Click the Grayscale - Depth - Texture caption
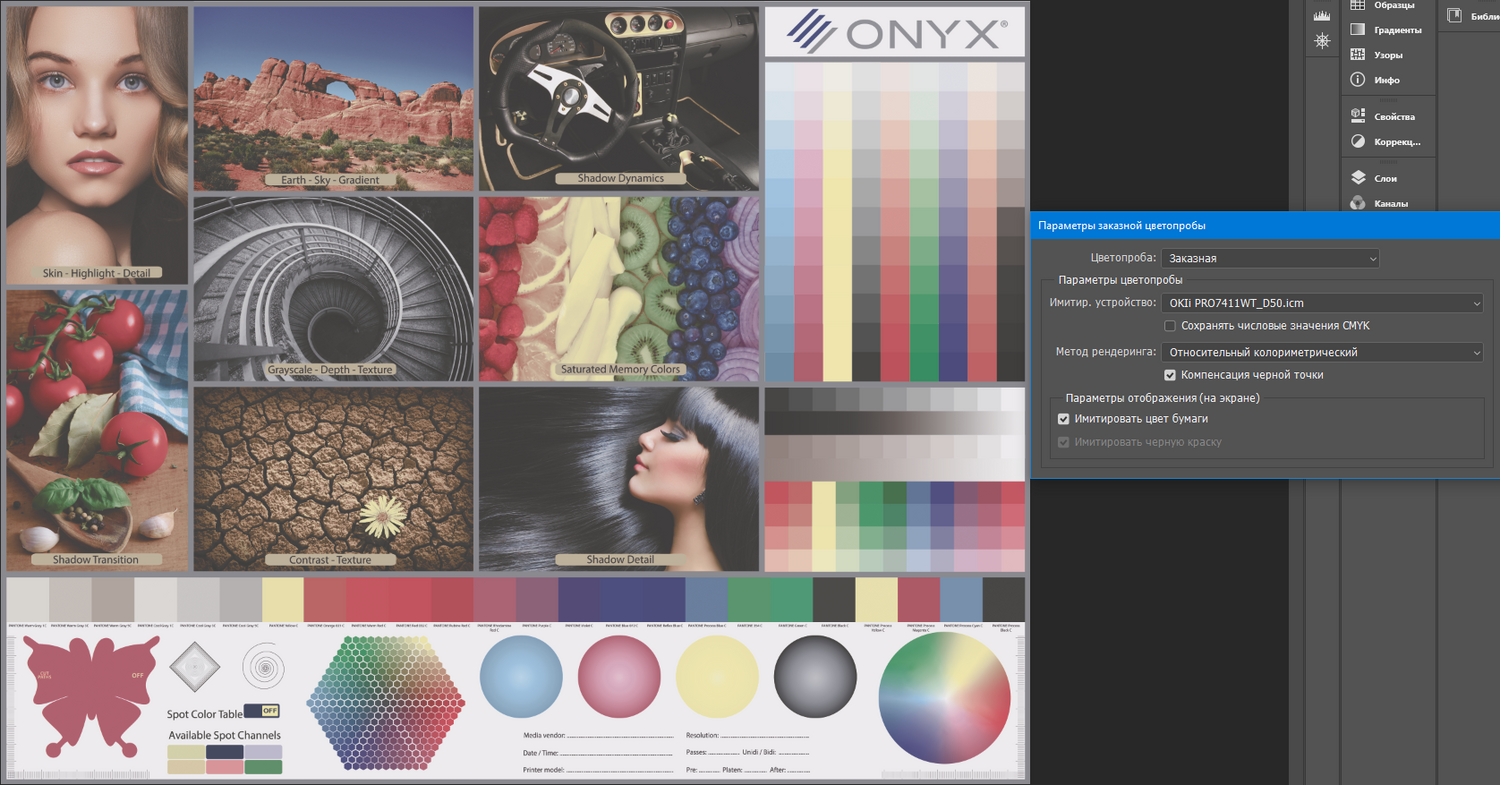 [330, 370]
